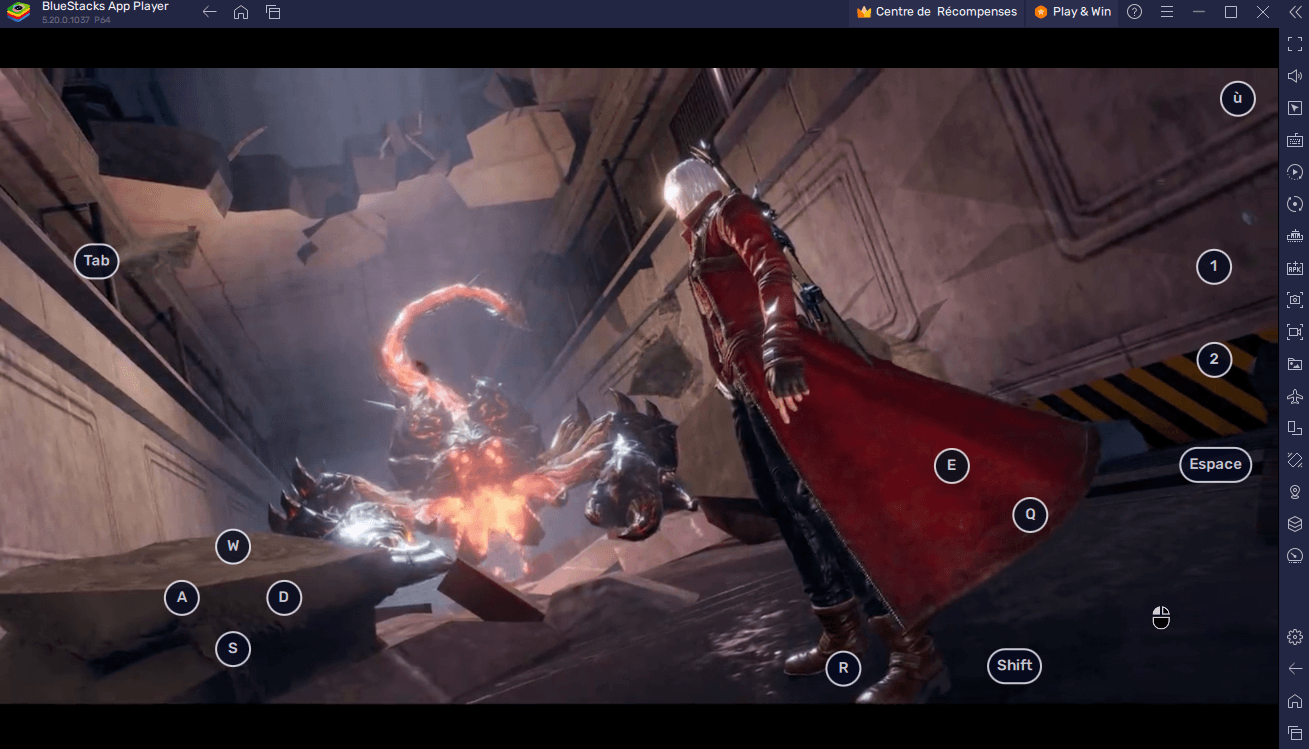Click the sidebar circular play macro icon

[x=1295, y=172]
